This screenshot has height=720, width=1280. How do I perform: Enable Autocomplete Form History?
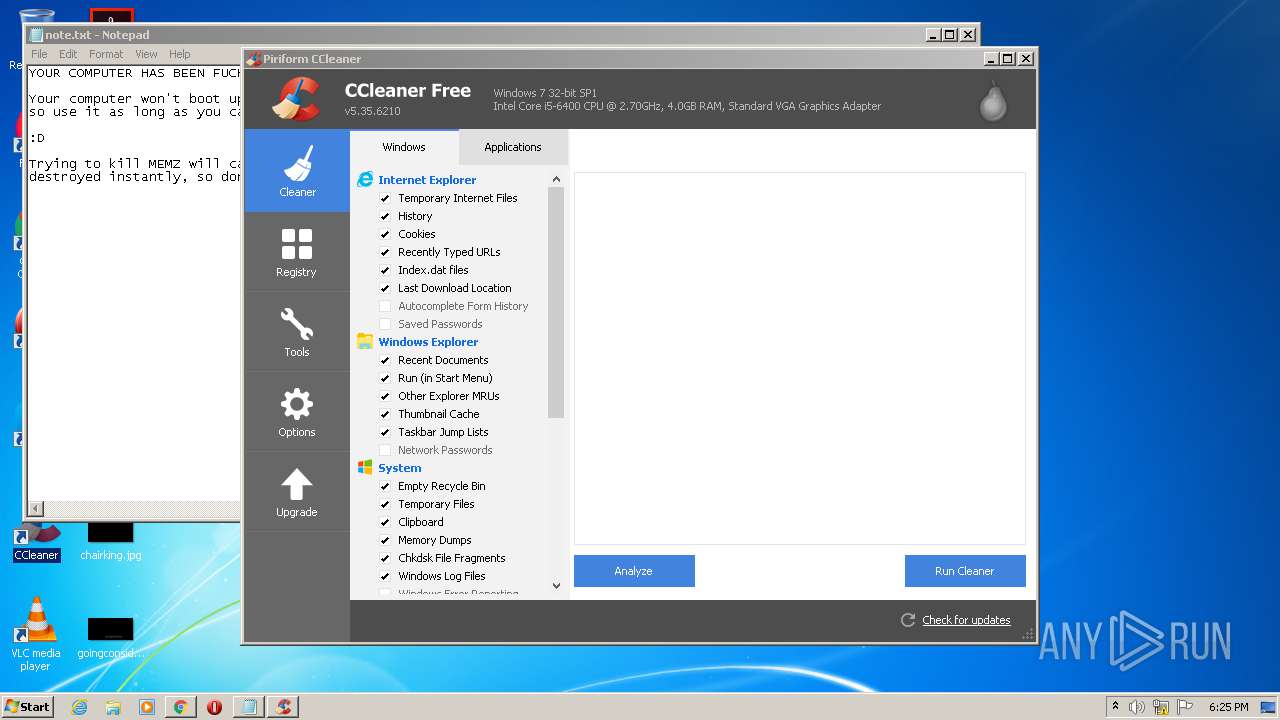(x=385, y=306)
